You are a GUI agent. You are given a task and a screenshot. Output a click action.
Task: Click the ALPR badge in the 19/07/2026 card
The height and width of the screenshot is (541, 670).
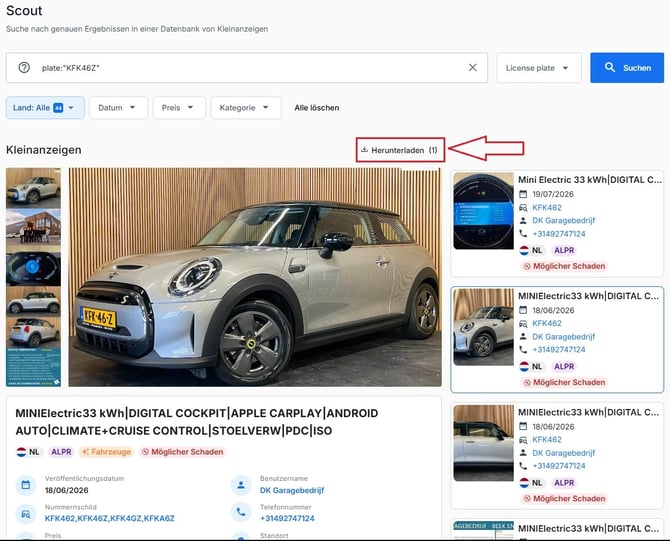click(x=564, y=250)
